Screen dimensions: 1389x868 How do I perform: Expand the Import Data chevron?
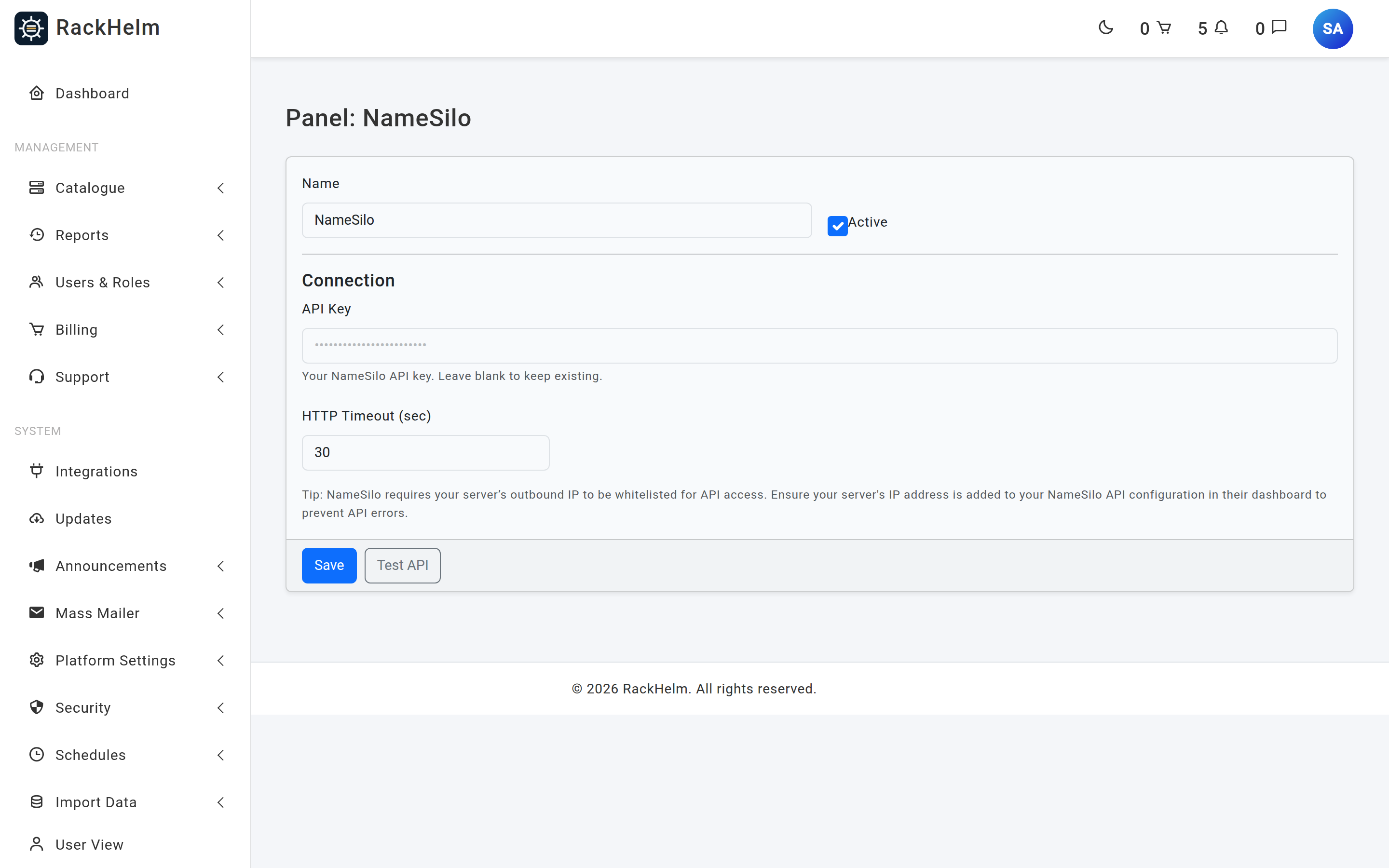[x=221, y=802]
